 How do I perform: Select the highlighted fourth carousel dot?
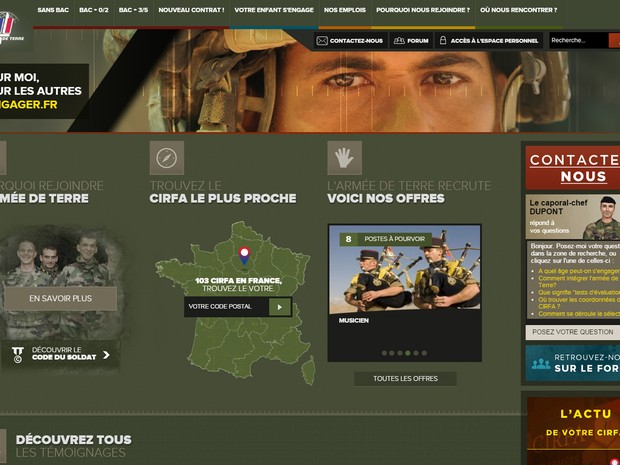(x=408, y=353)
